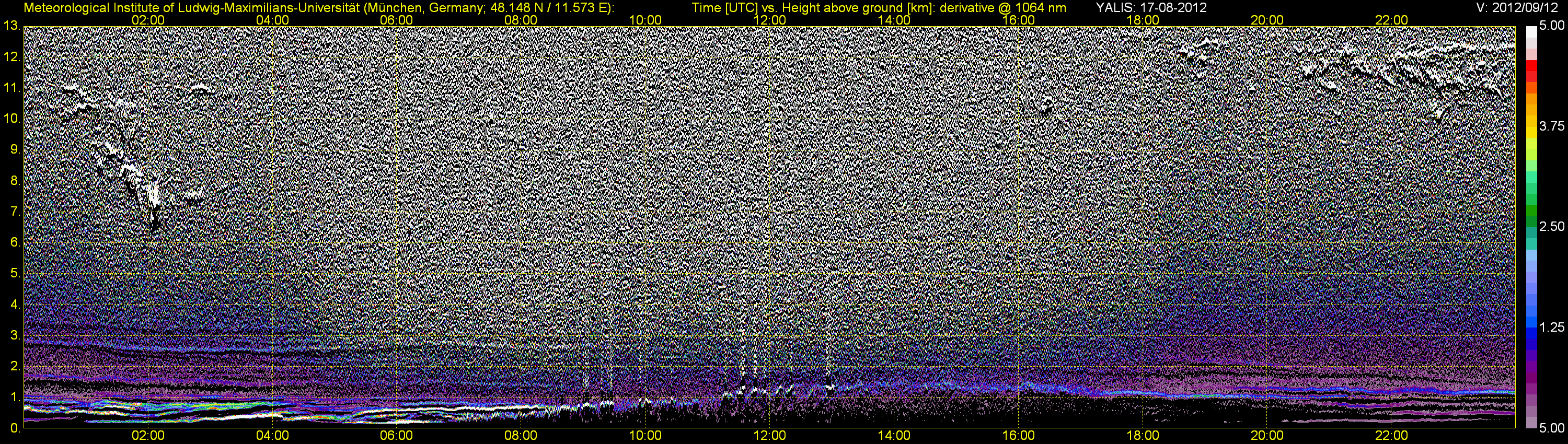Click "14:00" on the upper time axis
The image size is (1568, 444).
(x=894, y=20)
